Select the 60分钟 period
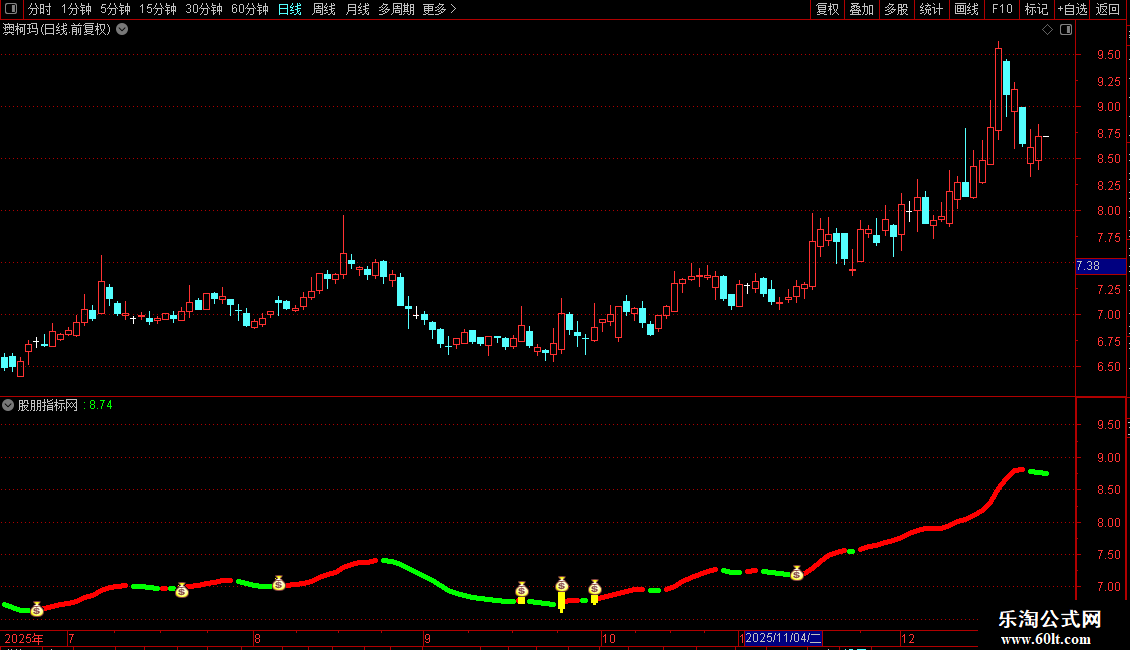 click(250, 9)
